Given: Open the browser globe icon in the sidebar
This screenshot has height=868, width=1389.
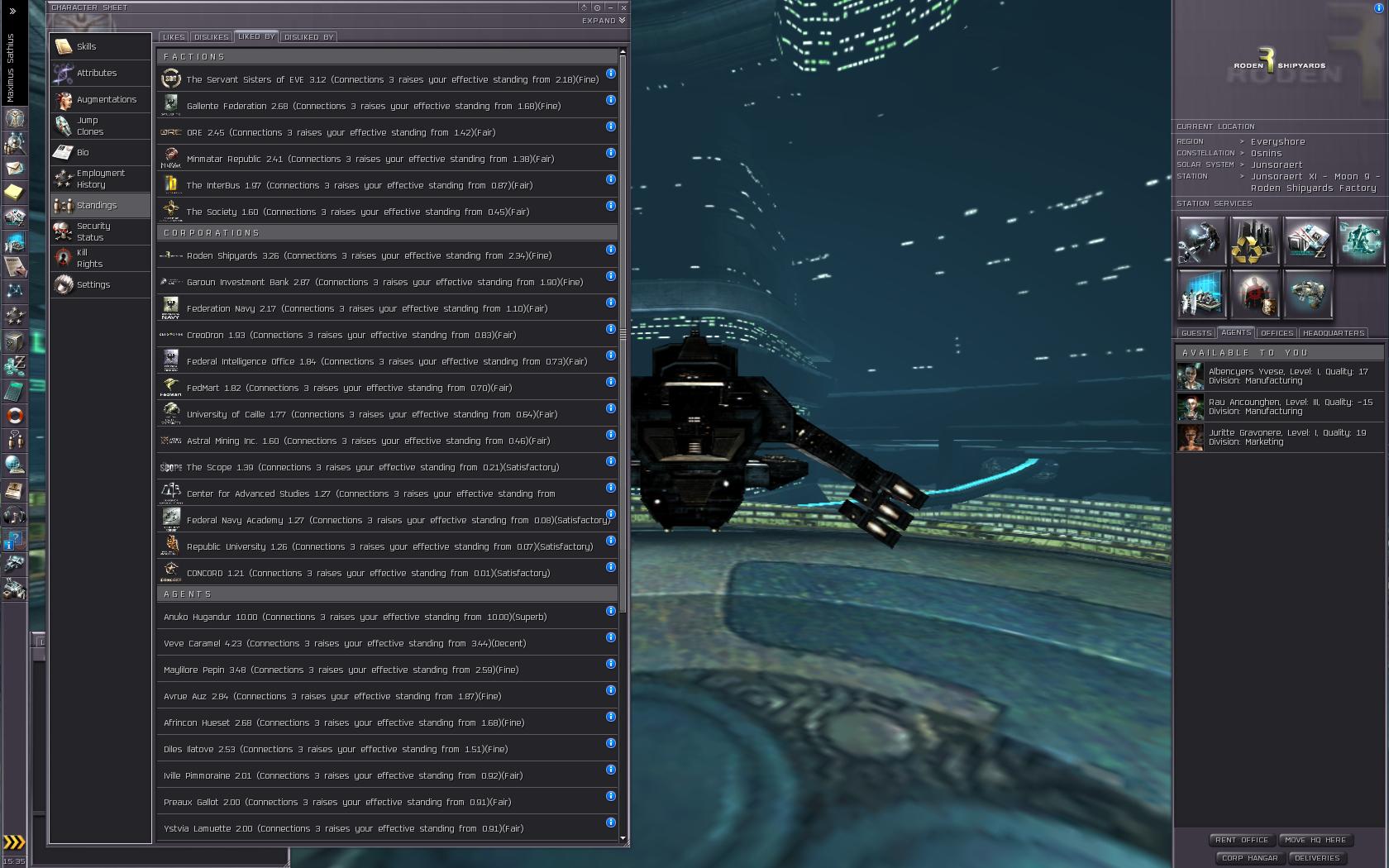Looking at the screenshot, I should coord(14,465).
